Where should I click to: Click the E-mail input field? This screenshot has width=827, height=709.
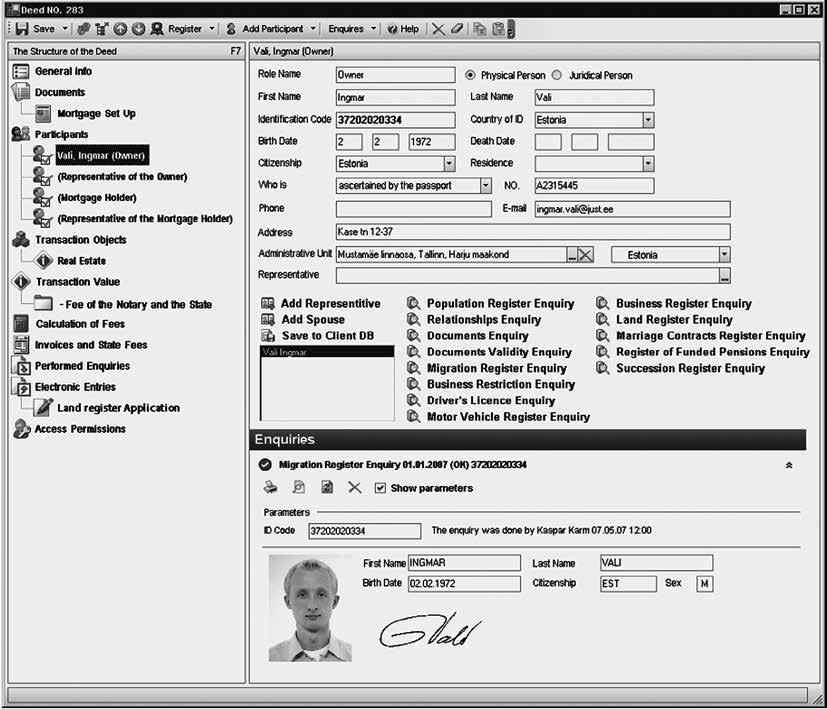click(x=632, y=209)
